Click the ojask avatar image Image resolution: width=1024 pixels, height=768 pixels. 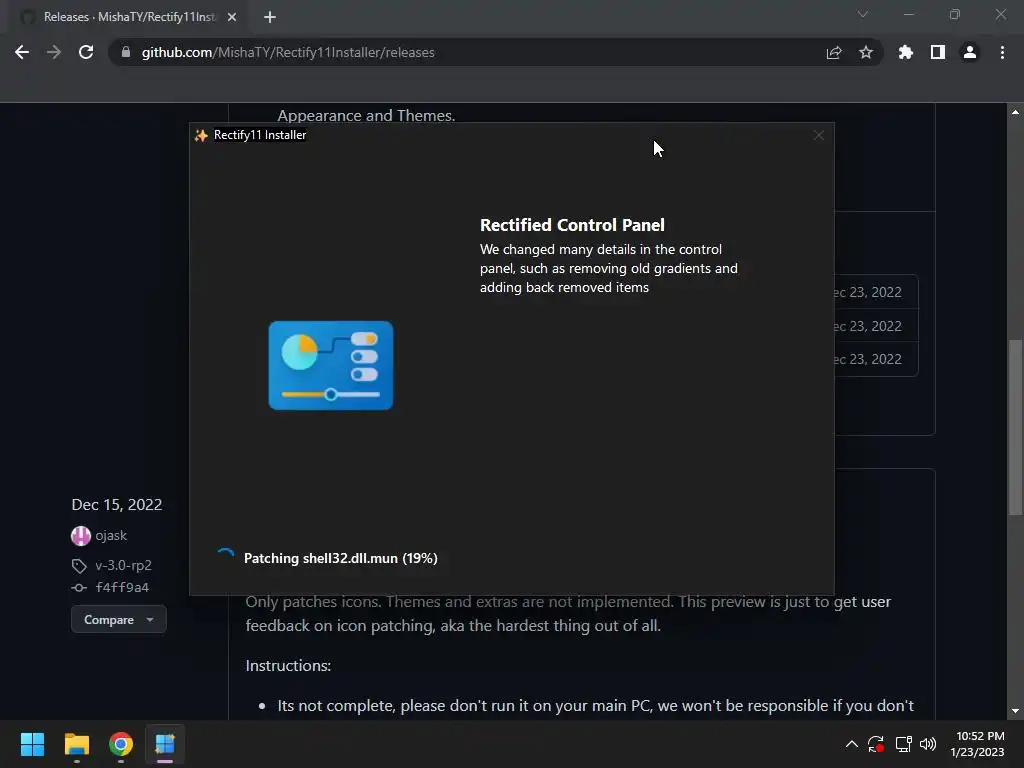tap(80, 536)
